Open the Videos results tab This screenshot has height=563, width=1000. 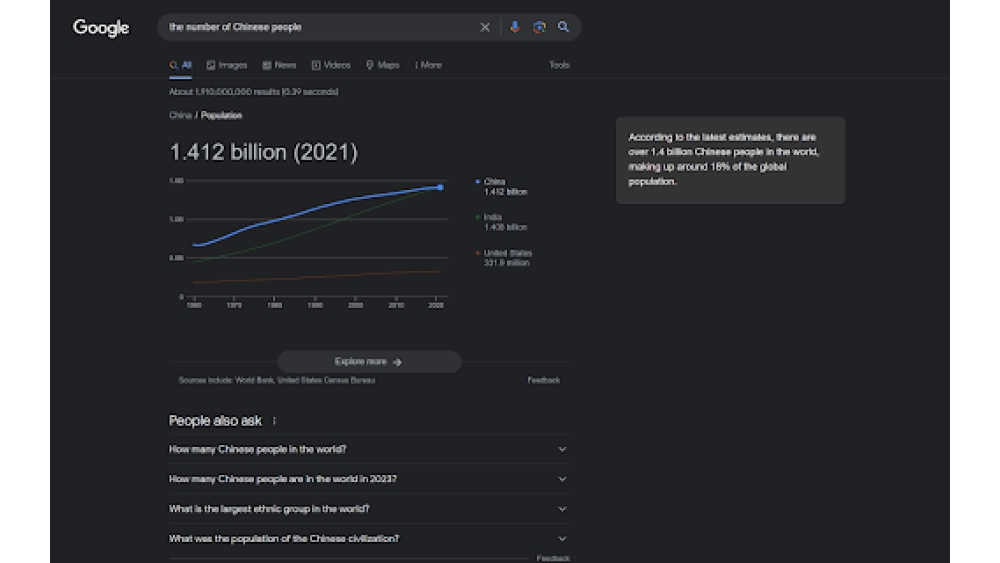pyautogui.click(x=331, y=65)
